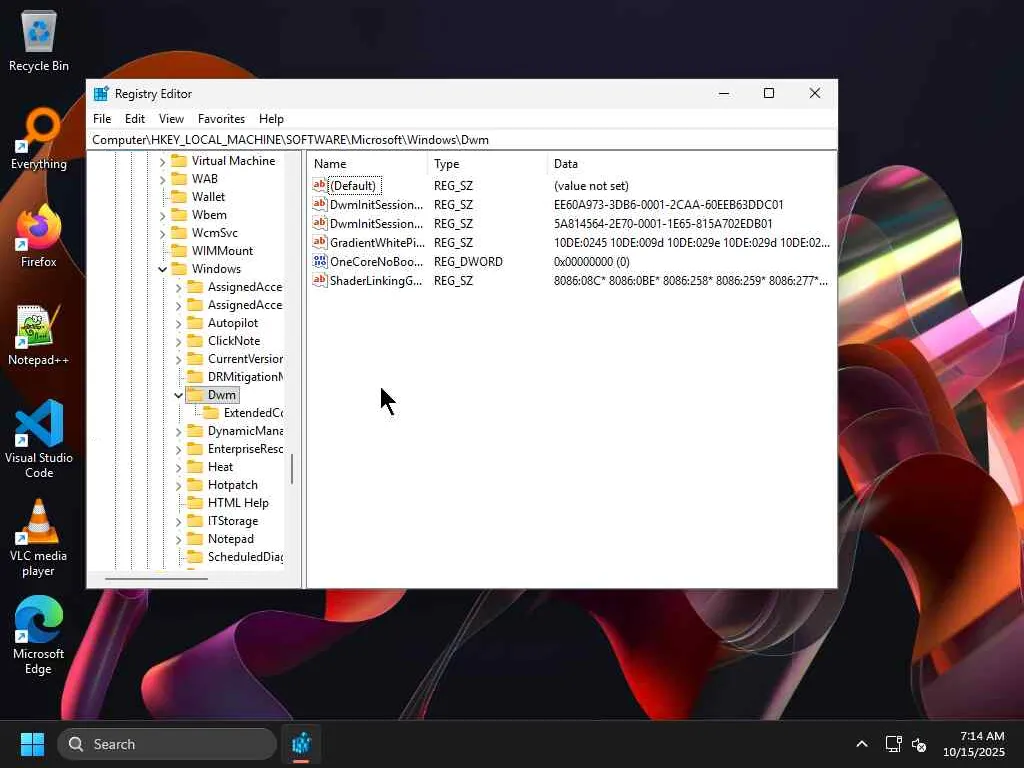Click the taskbar Search box
The width and height of the screenshot is (1024, 768).
point(167,744)
